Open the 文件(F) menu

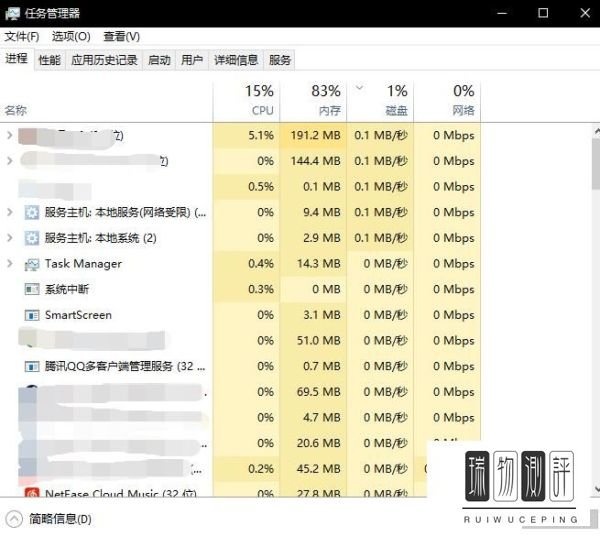pyautogui.click(x=22, y=36)
